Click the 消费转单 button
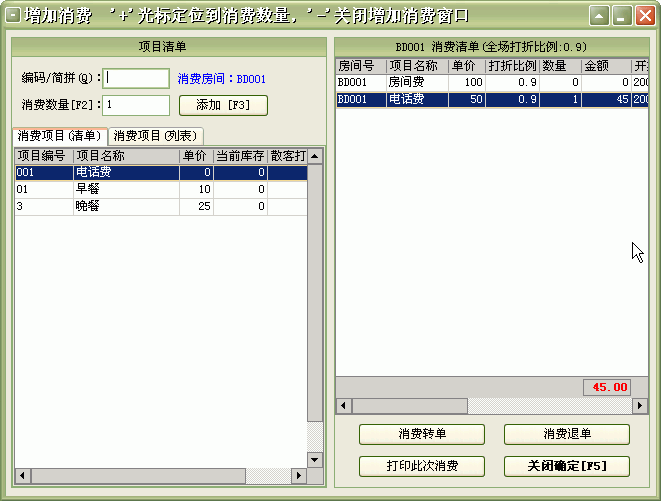The image size is (661, 501). (x=422, y=434)
